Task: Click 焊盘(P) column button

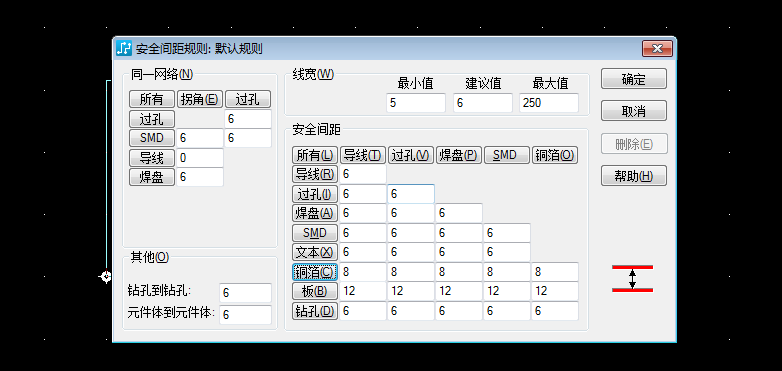Action: pos(459,155)
